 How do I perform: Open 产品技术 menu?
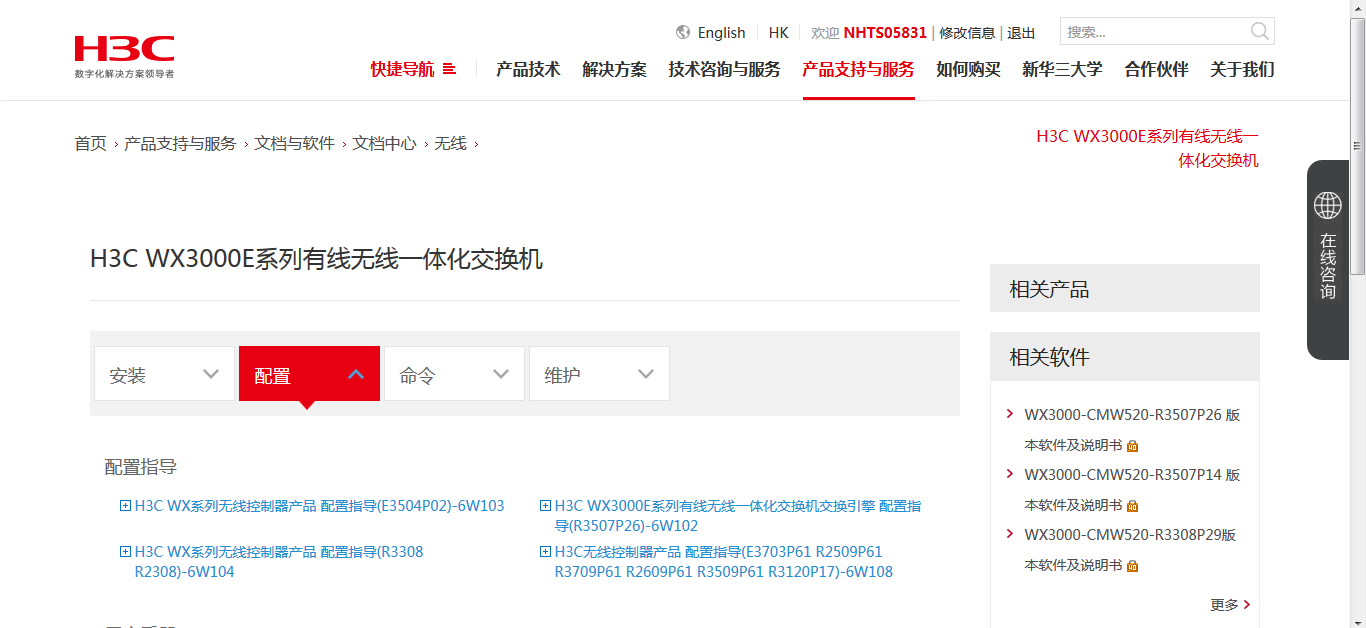(x=528, y=69)
